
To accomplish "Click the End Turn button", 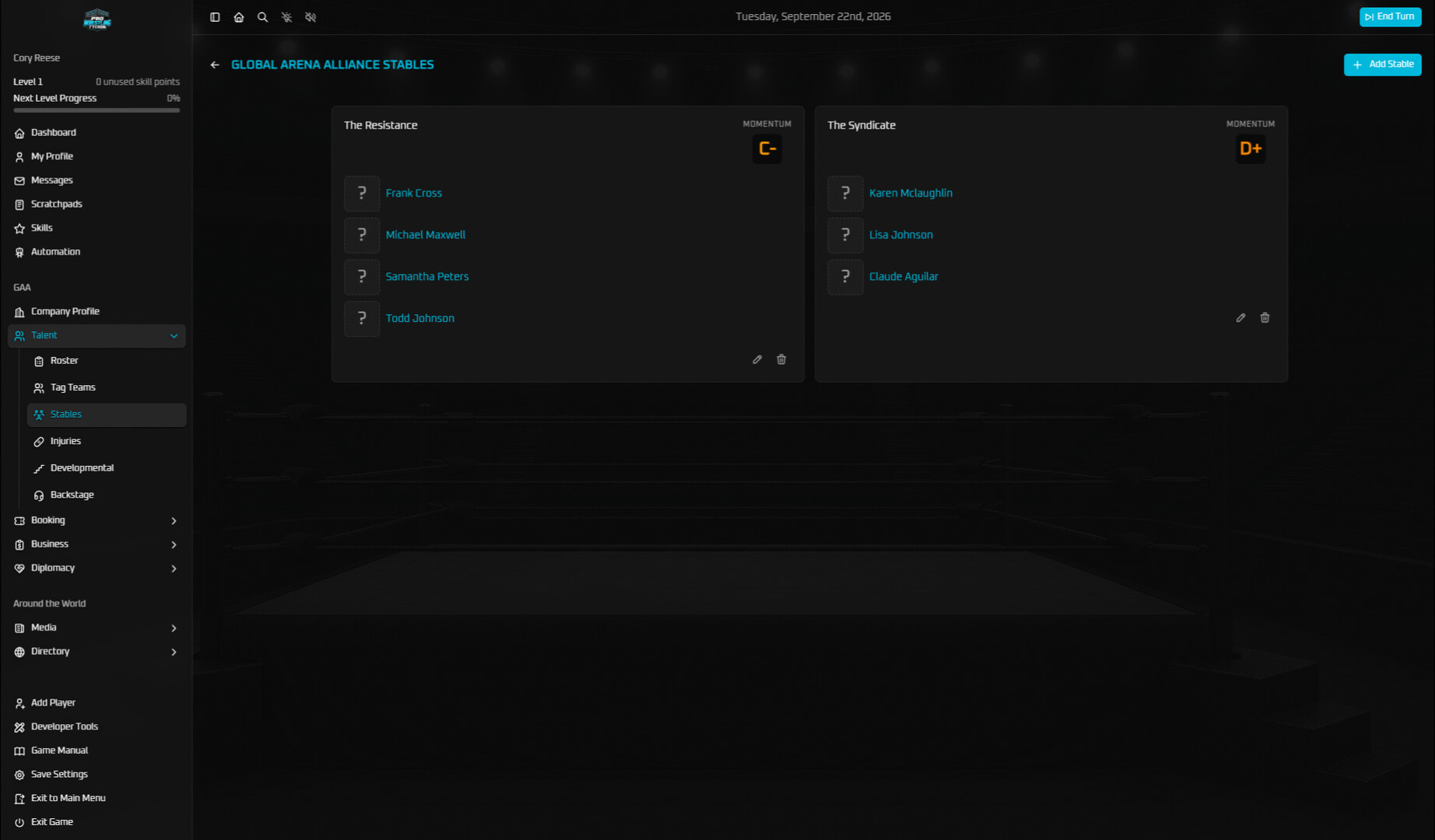I will pyautogui.click(x=1390, y=16).
